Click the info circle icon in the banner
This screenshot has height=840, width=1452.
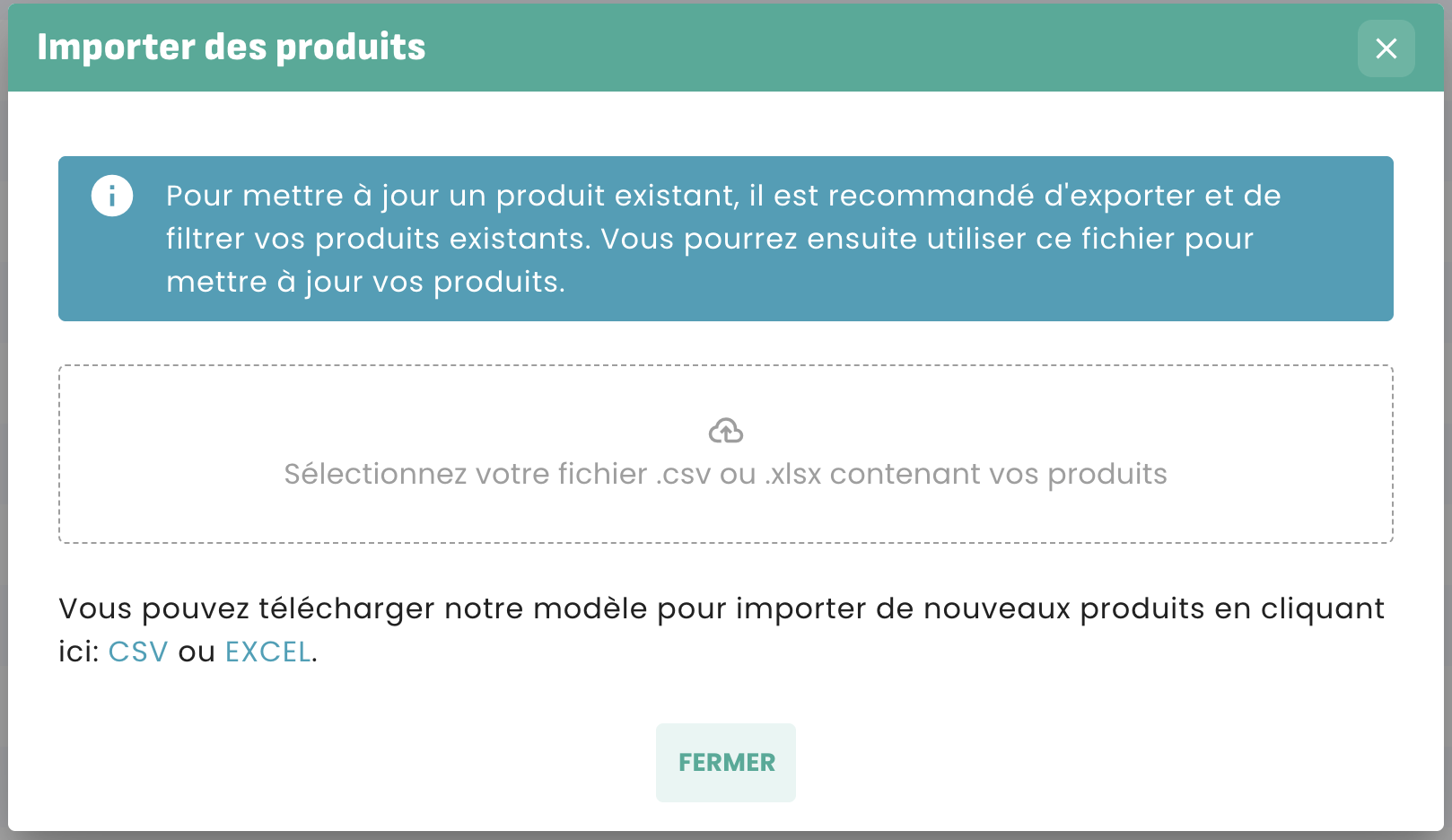pos(112,196)
